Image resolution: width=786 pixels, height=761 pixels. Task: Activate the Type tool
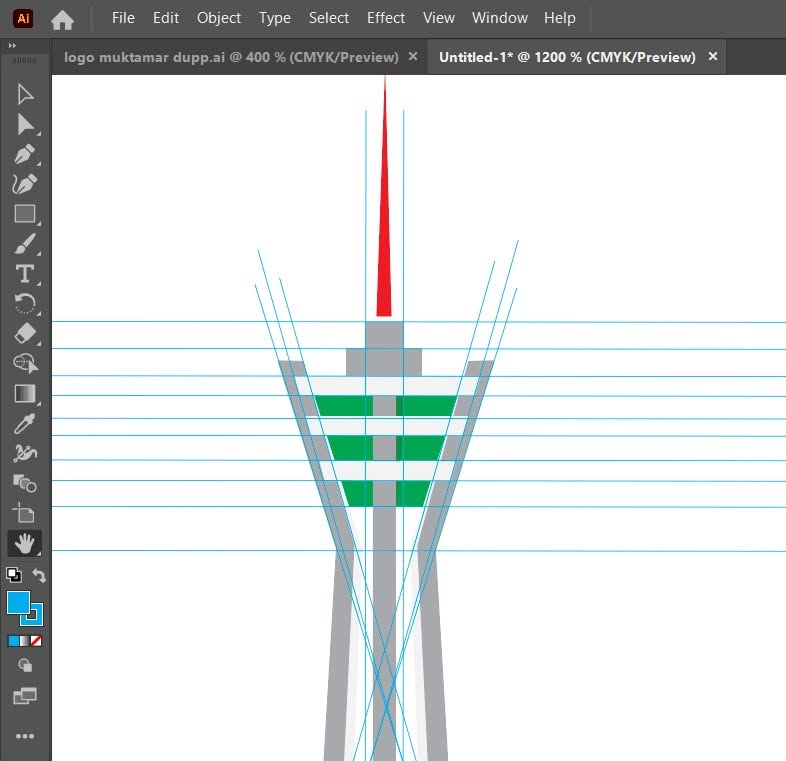25,274
